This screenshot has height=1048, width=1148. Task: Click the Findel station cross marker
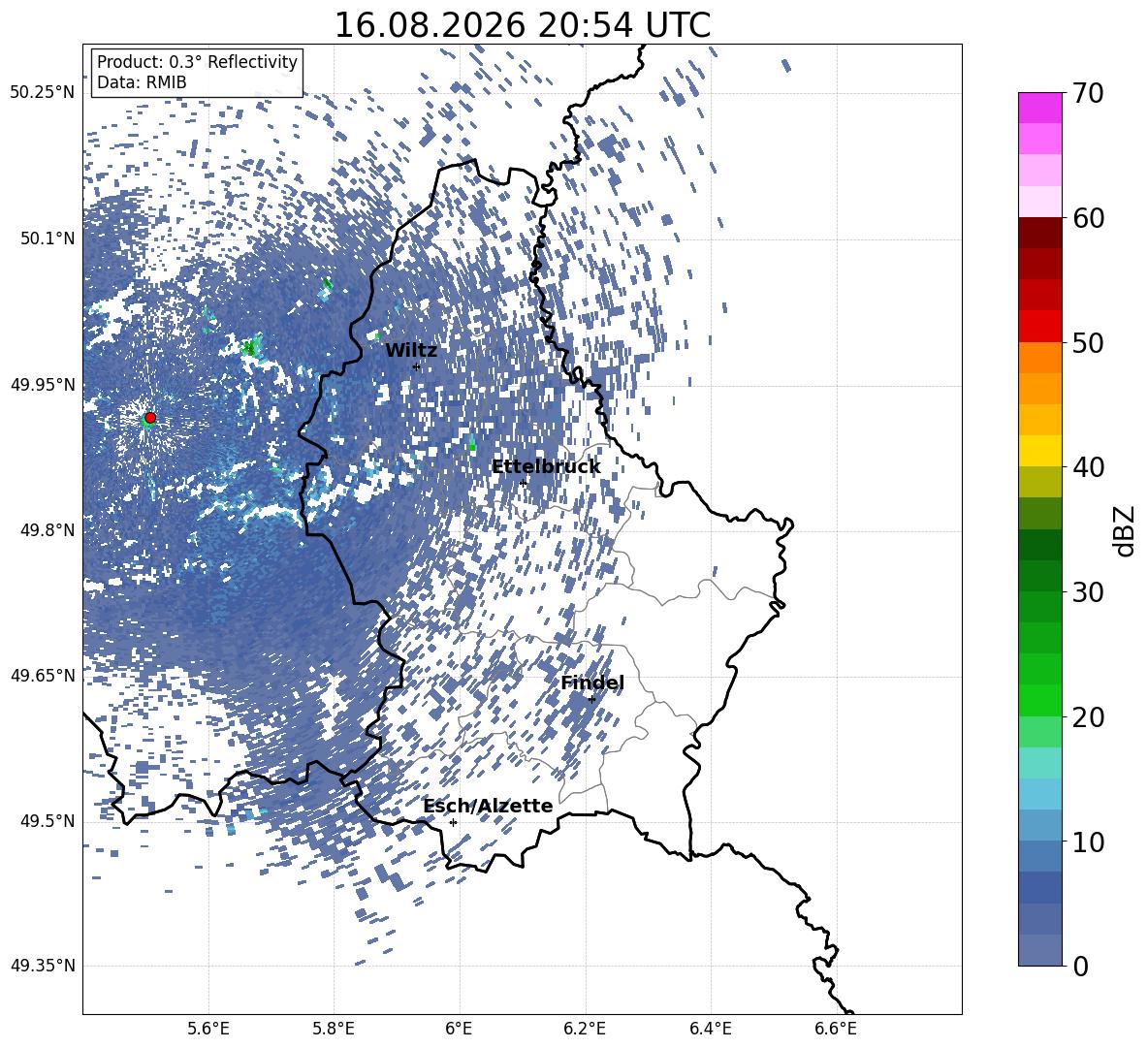coord(591,699)
